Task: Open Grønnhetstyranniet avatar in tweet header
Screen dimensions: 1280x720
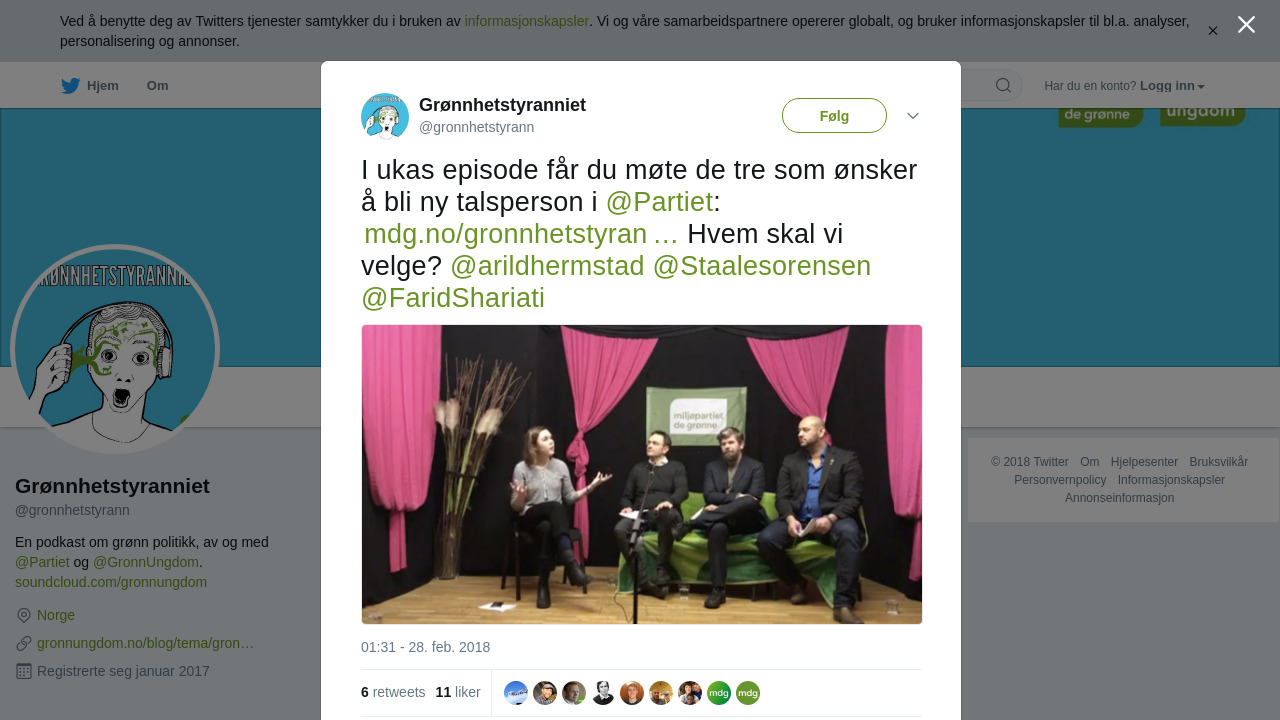Action: tap(385, 116)
